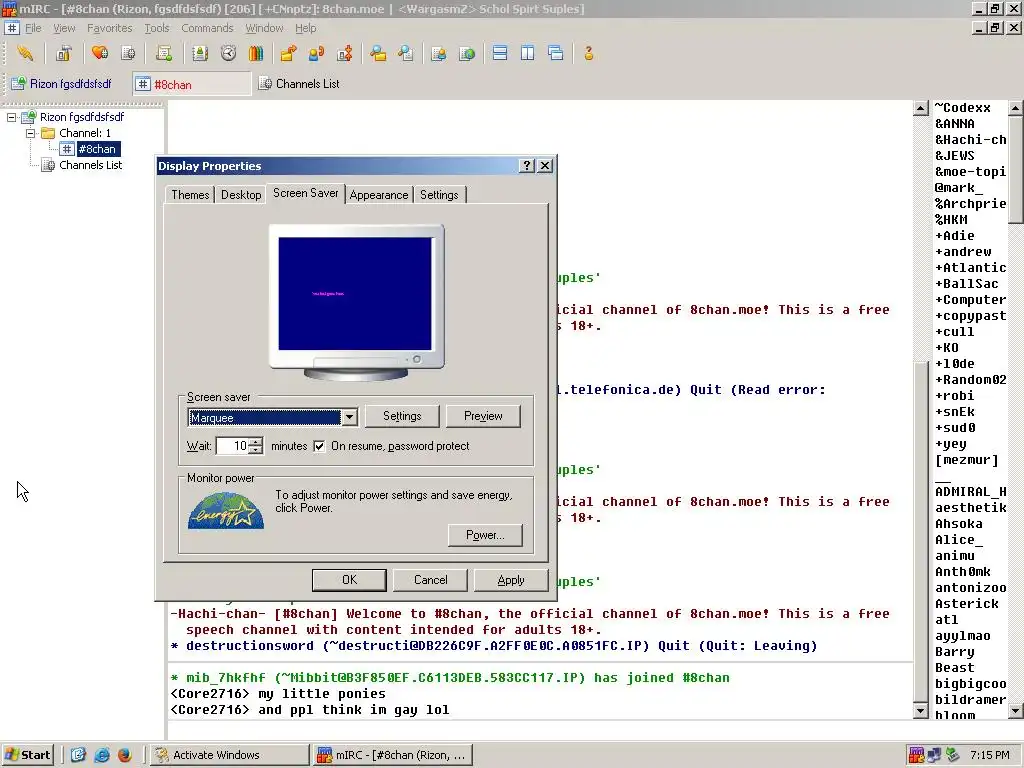The image size is (1024, 768).
Task: Open the Favorites menu
Action: point(110,28)
